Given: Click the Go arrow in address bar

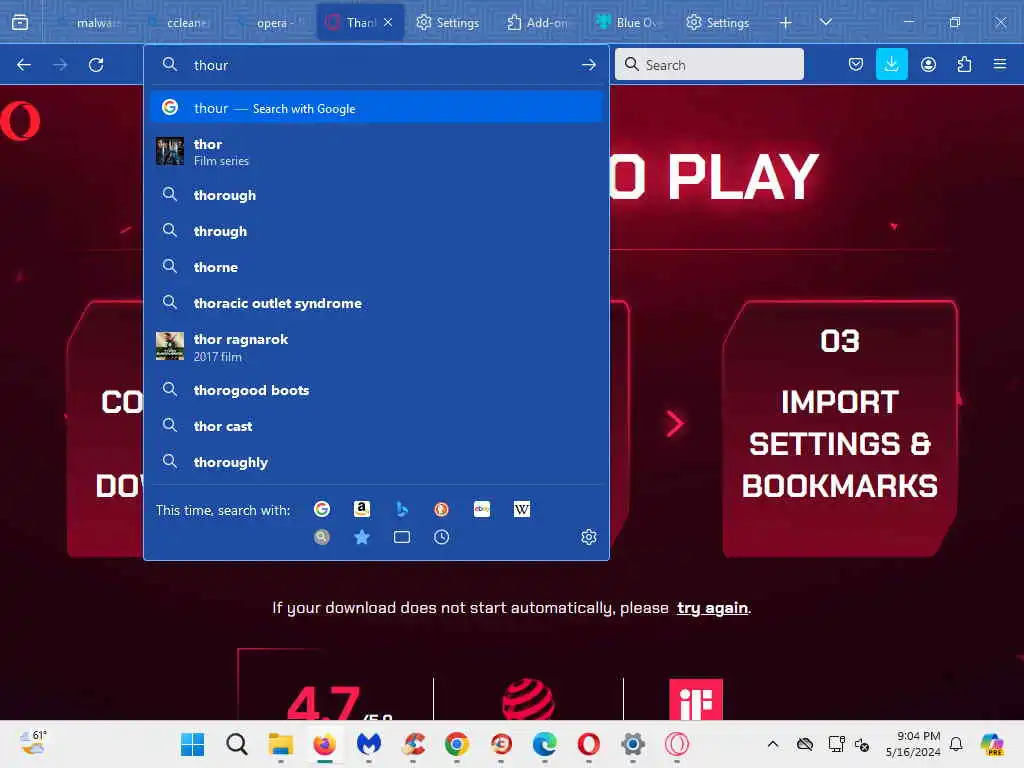Looking at the screenshot, I should coord(588,65).
